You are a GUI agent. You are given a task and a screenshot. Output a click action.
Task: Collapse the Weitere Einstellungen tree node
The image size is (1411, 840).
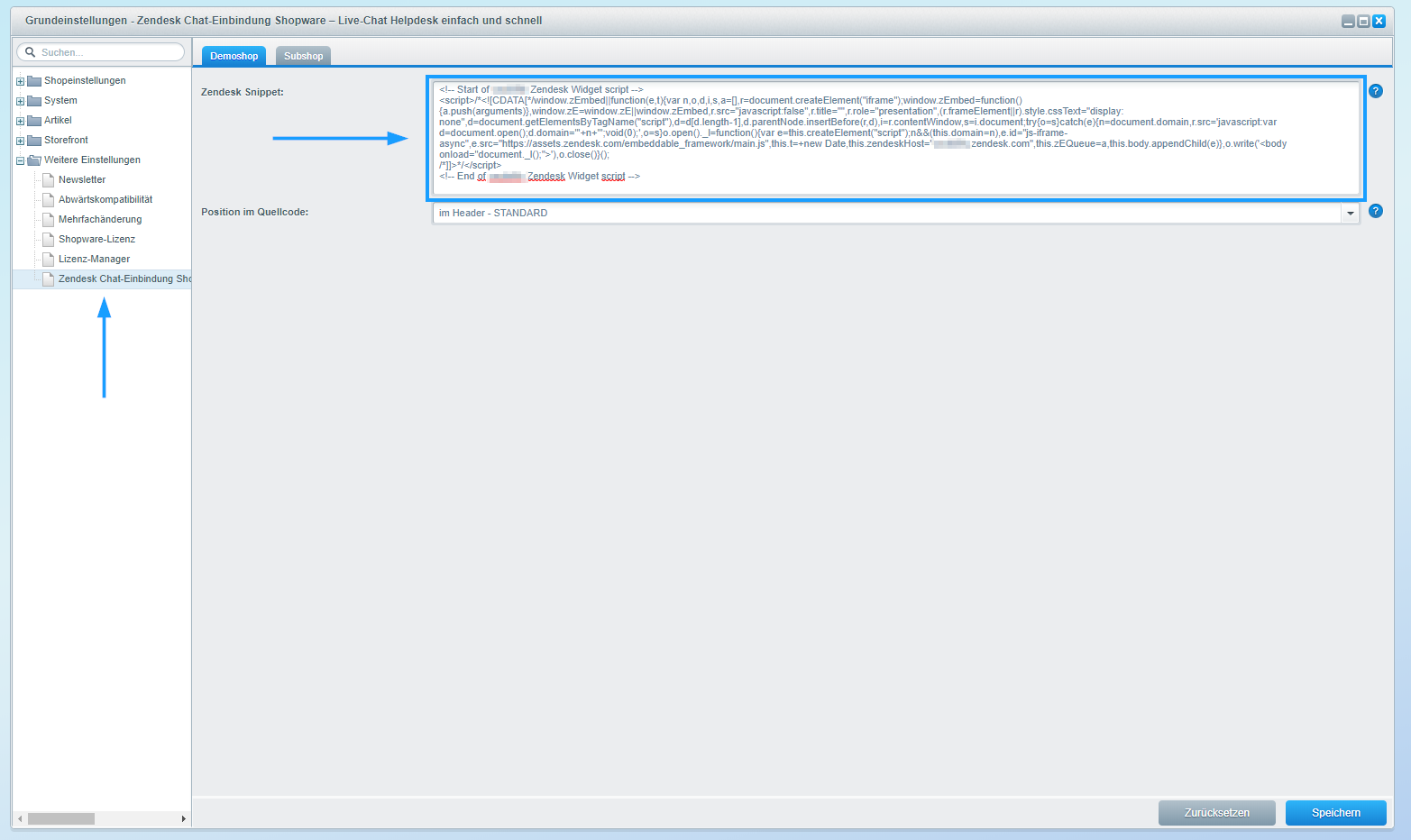point(20,160)
